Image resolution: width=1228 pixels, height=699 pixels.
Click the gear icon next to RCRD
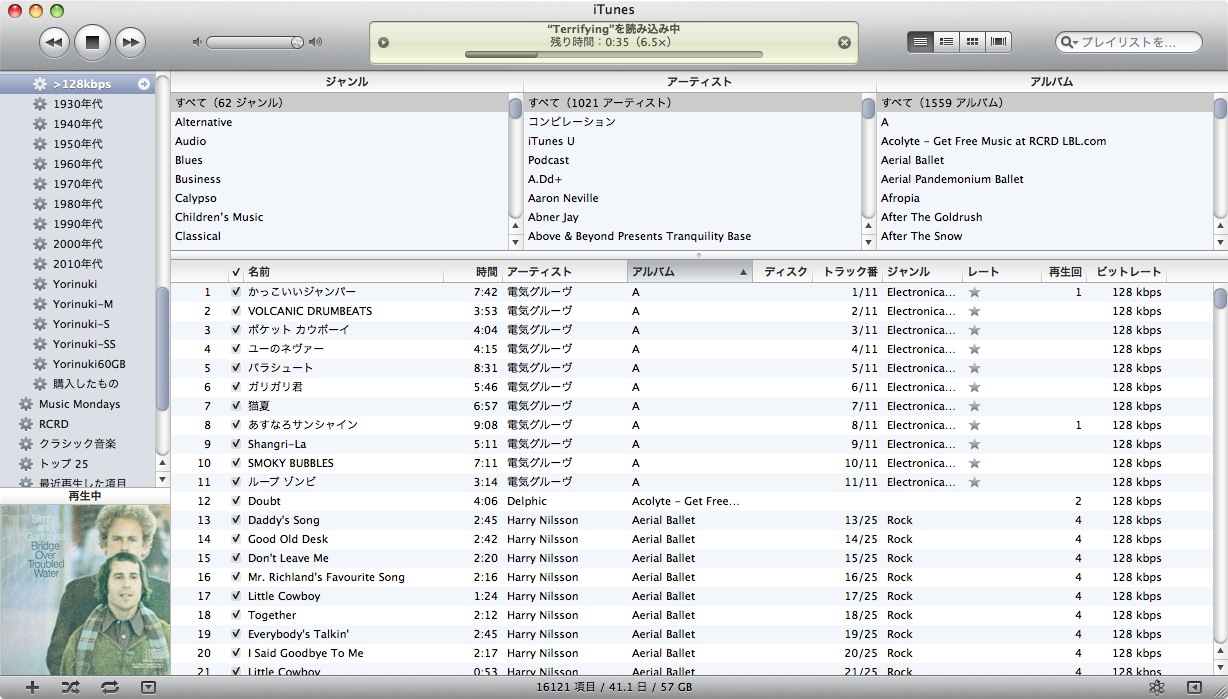pyautogui.click(x=25, y=424)
